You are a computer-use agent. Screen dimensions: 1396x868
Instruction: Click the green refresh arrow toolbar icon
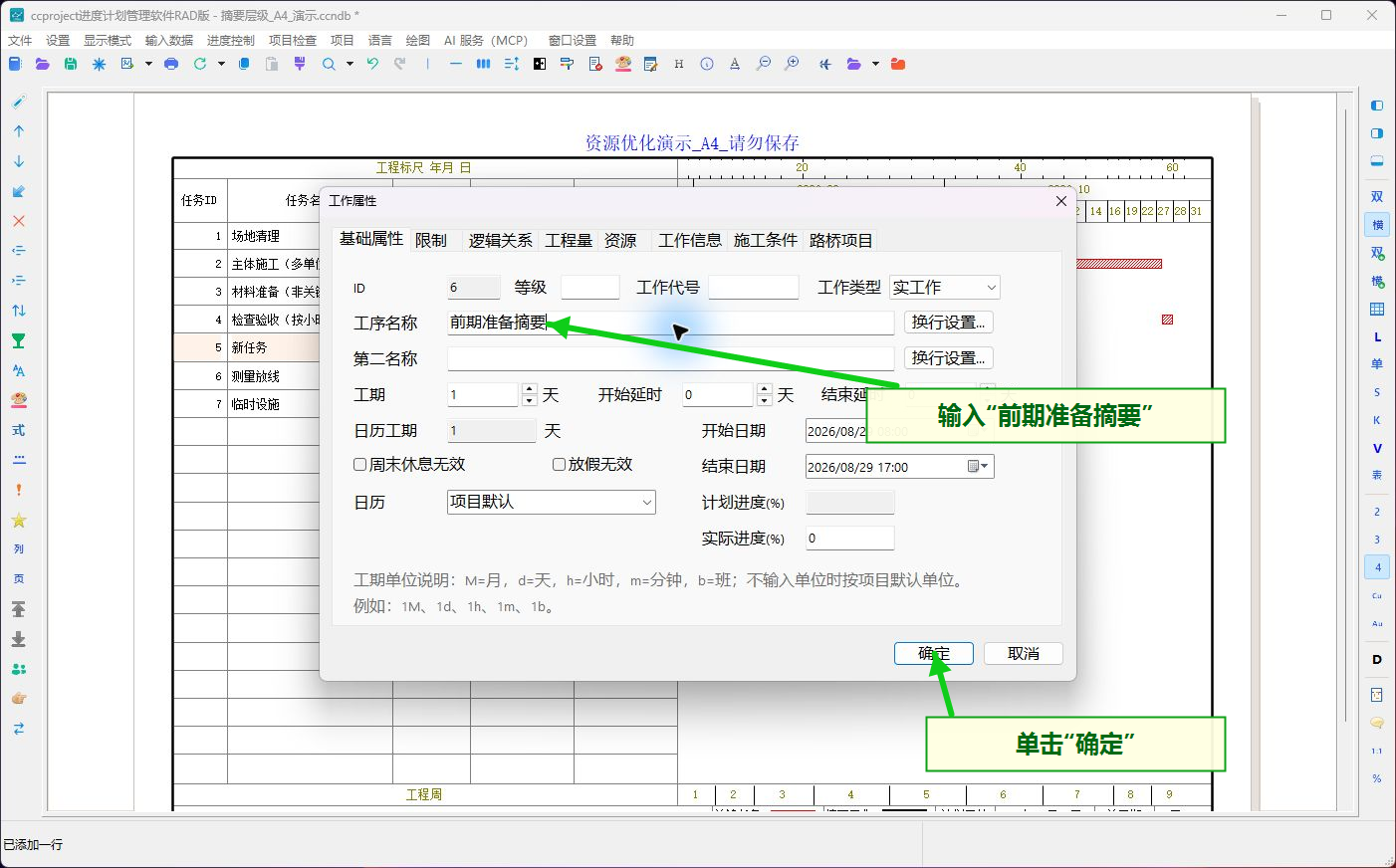point(200,64)
